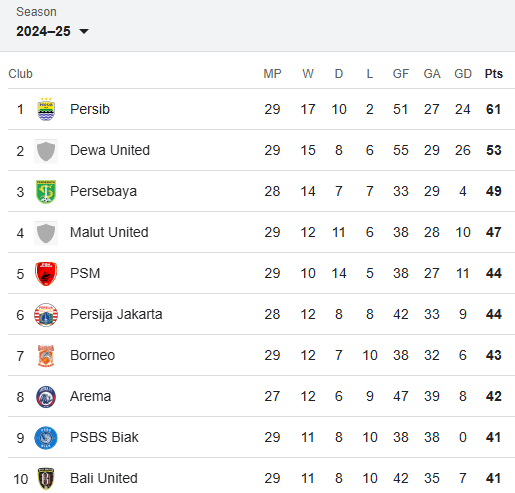Image resolution: width=515 pixels, height=493 pixels.
Task: Click the Club column header
Action: (20, 74)
